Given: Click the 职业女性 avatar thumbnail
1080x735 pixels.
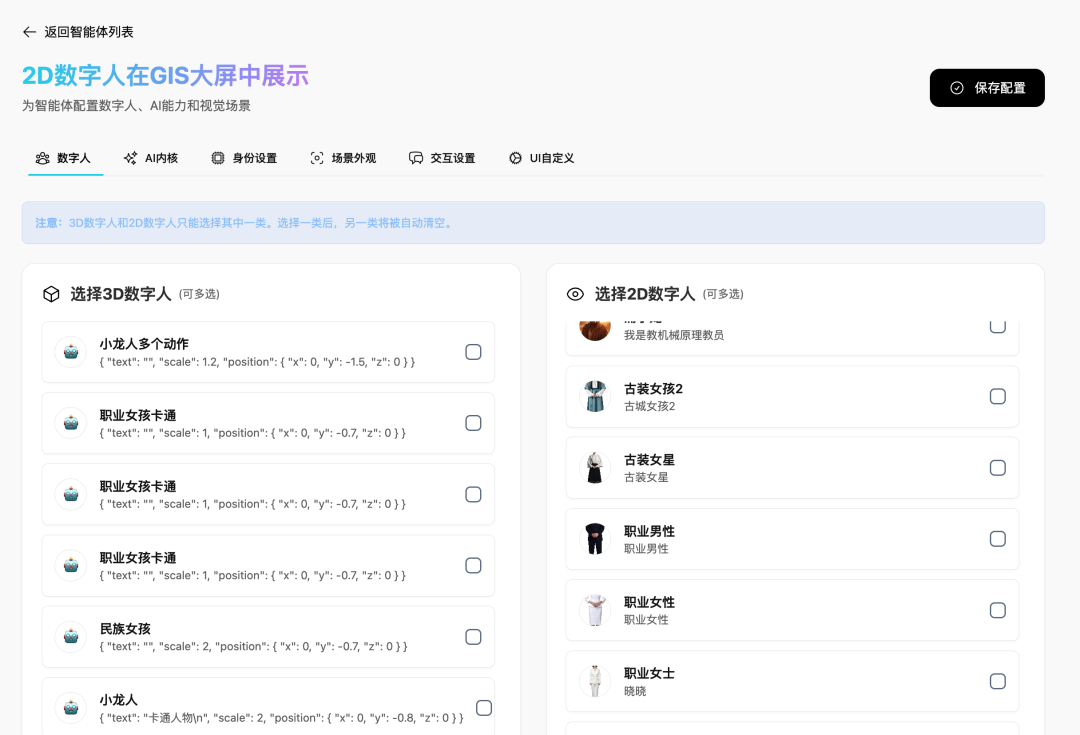Looking at the screenshot, I should coord(595,610).
